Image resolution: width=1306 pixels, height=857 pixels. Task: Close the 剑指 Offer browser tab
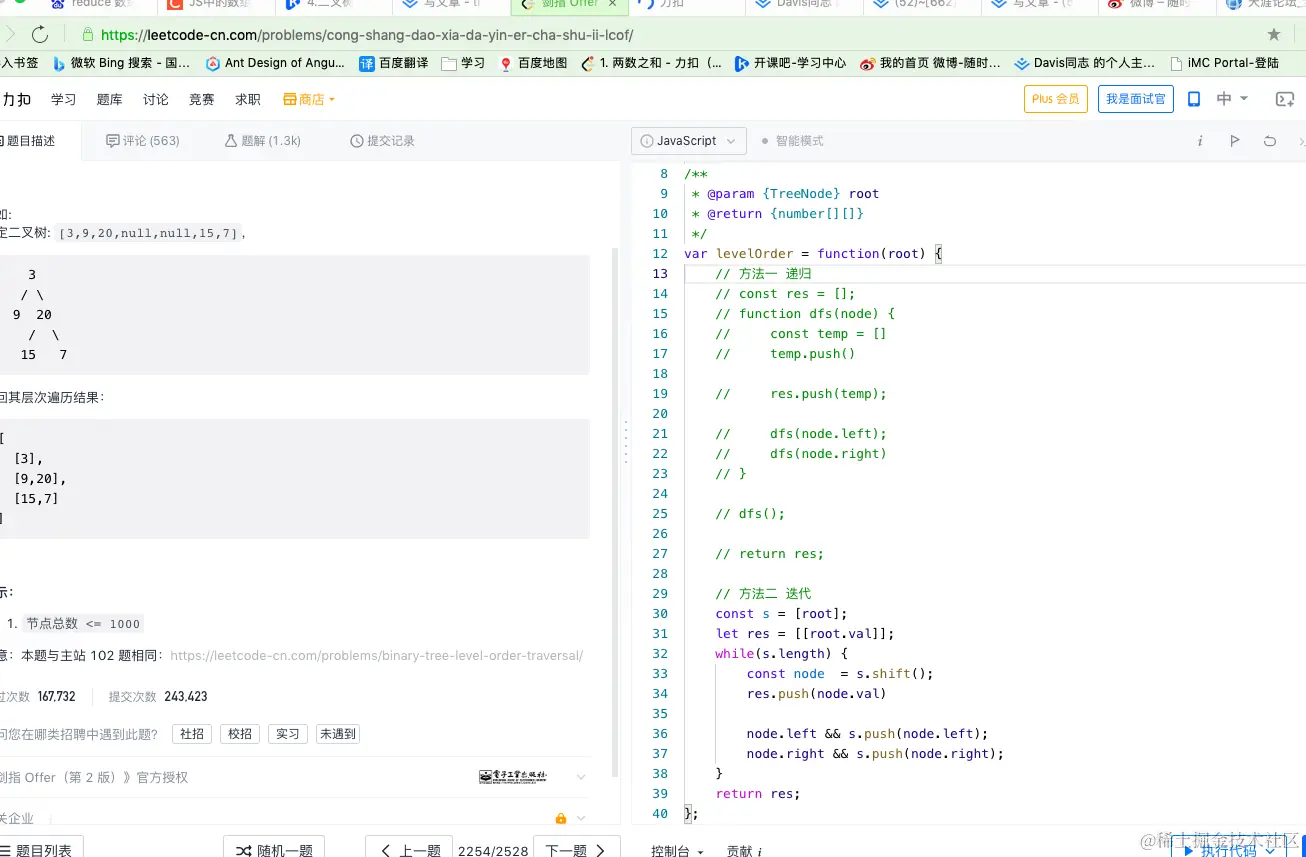click(613, 4)
